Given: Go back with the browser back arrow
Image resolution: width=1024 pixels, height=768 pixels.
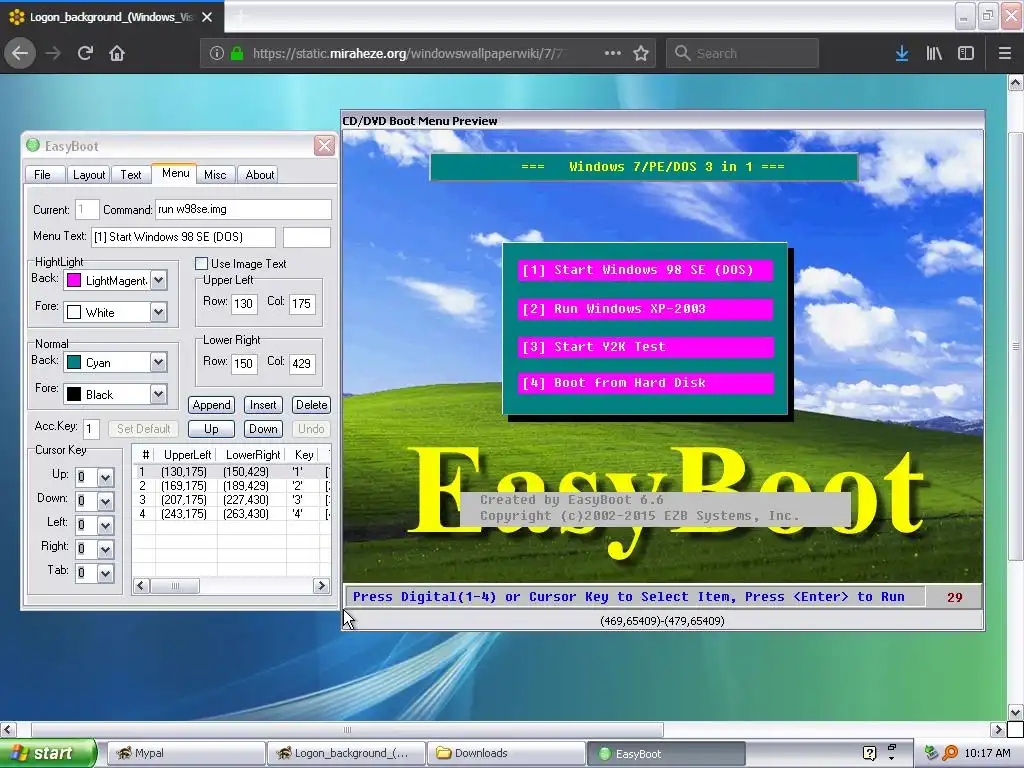Looking at the screenshot, I should [20, 53].
